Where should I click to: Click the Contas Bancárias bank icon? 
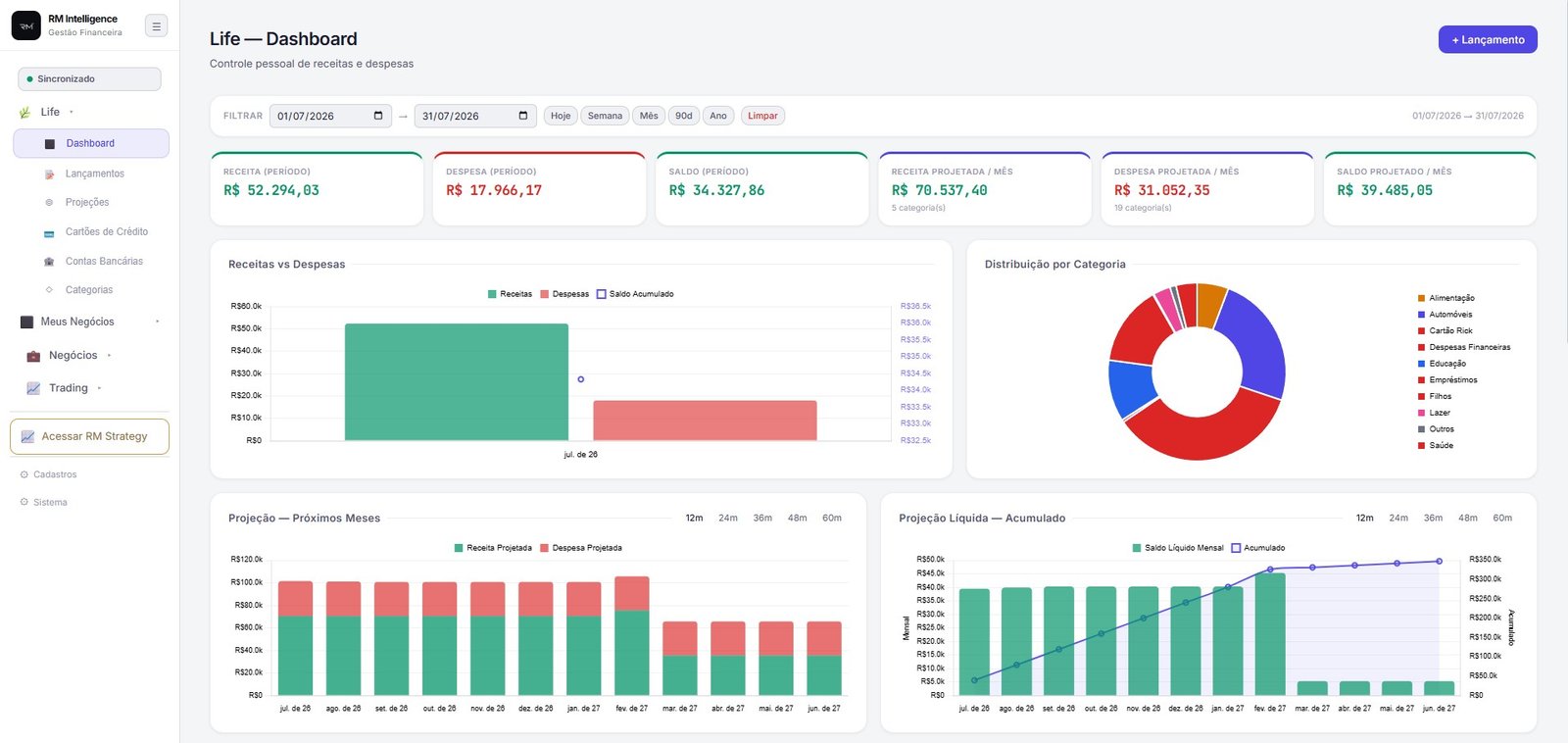click(x=50, y=262)
